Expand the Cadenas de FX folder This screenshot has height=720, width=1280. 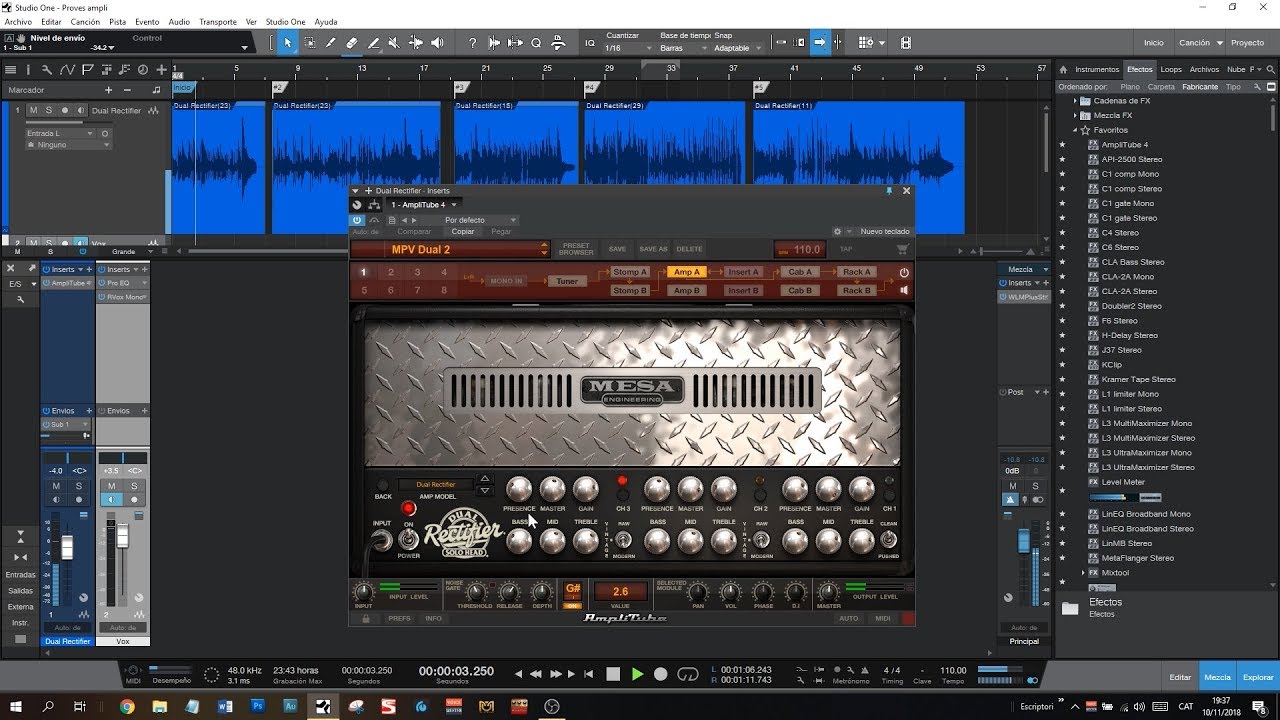click(x=1076, y=101)
